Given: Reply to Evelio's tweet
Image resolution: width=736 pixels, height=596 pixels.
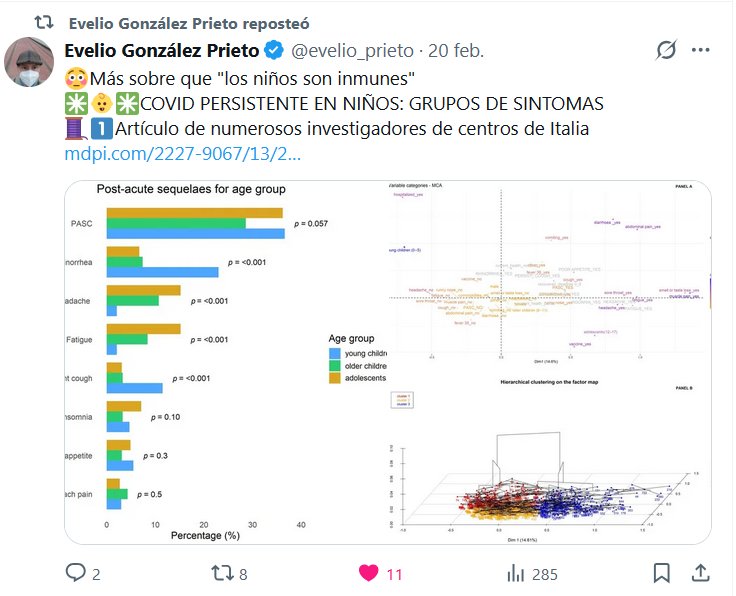Looking at the screenshot, I should point(76,573).
